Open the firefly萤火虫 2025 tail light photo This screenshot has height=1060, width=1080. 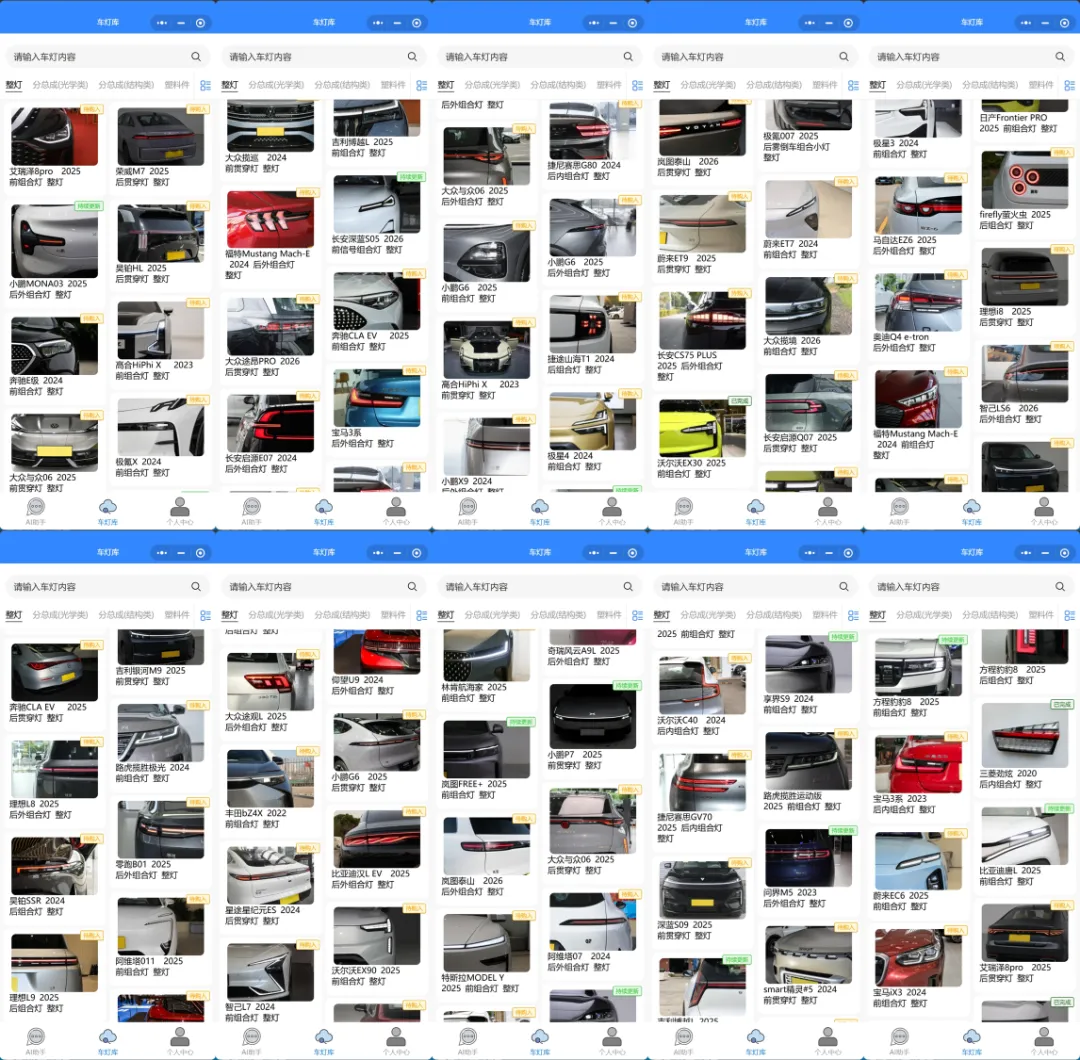1025,180
